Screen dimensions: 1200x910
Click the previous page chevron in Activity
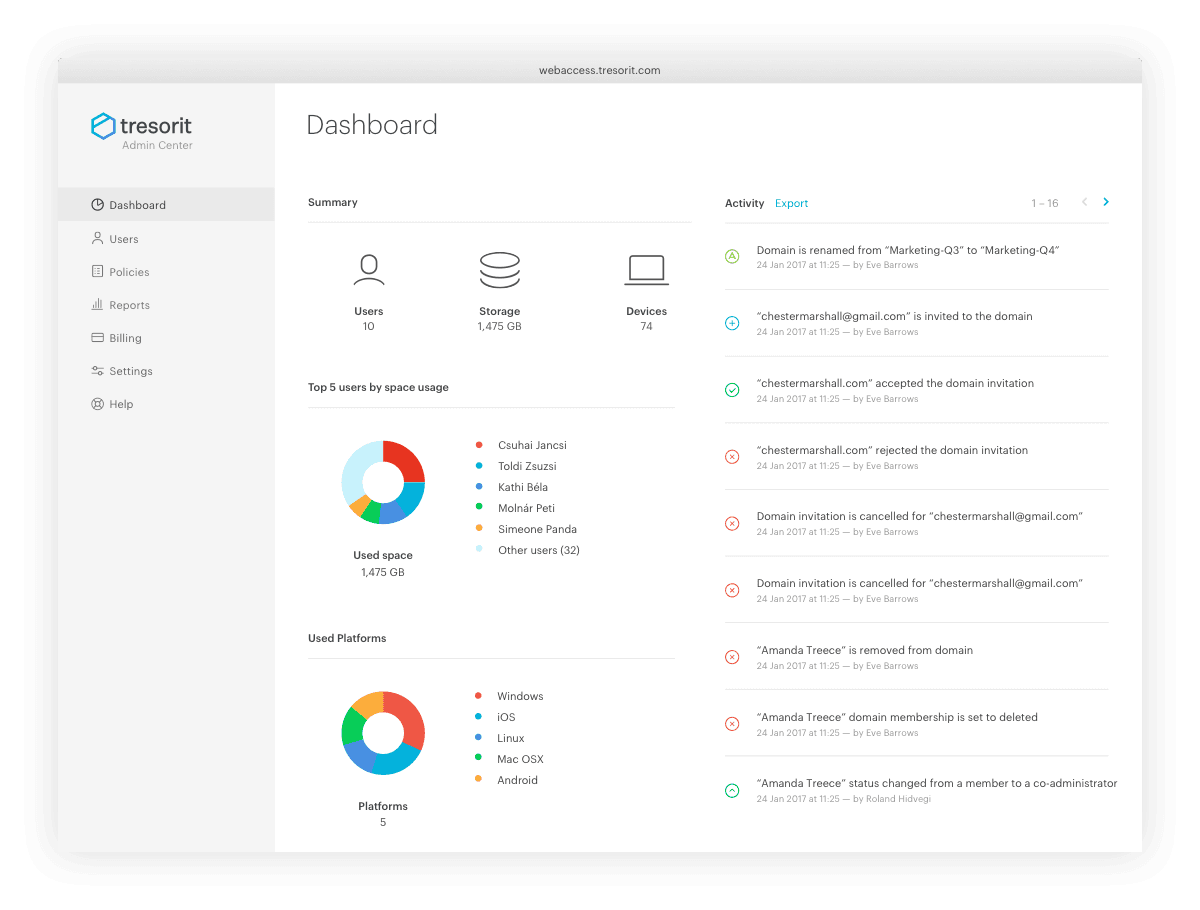tap(1084, 201)
